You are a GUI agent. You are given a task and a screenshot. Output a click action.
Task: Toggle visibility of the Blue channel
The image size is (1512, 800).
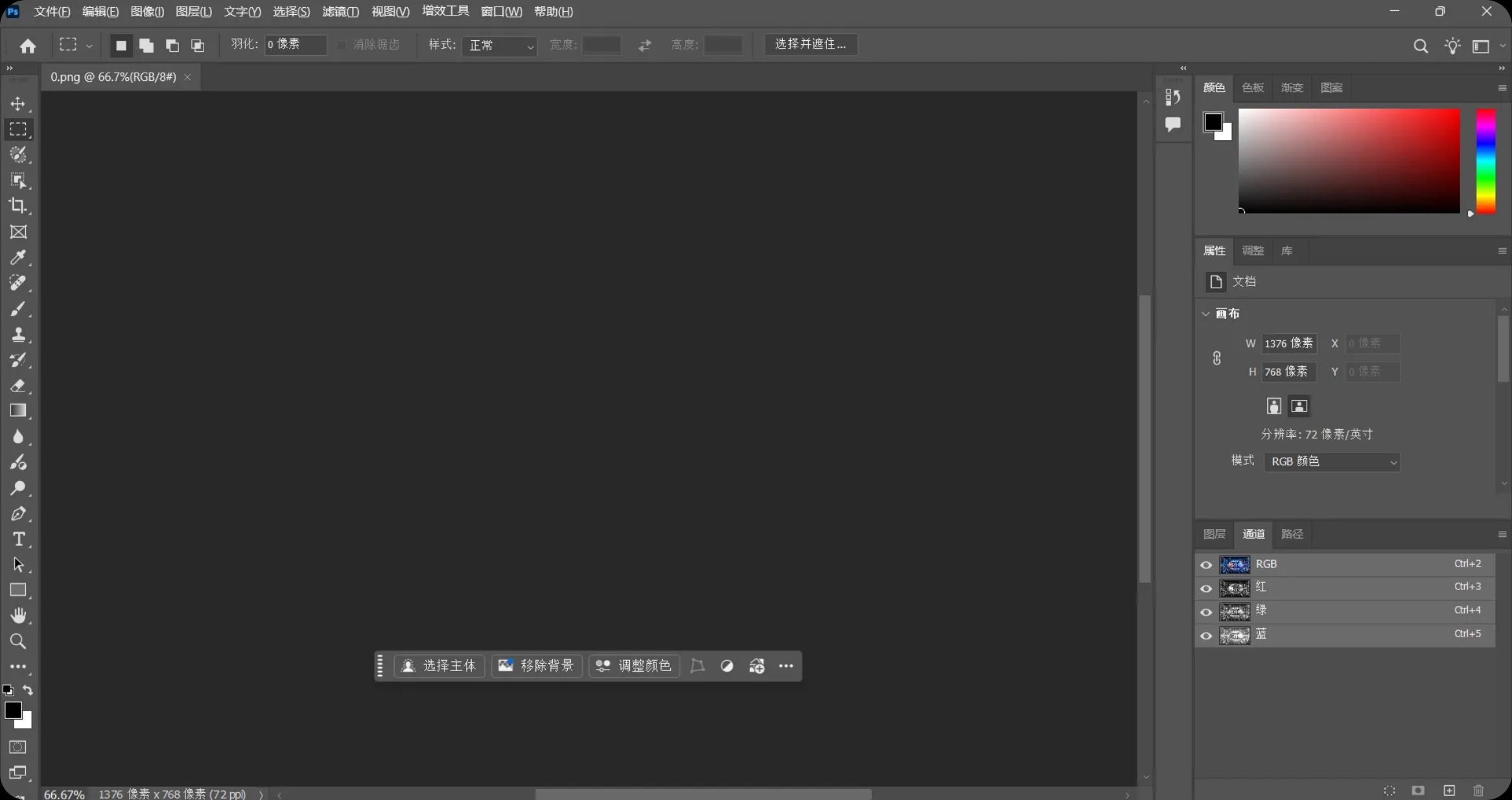click(1205, 636)
